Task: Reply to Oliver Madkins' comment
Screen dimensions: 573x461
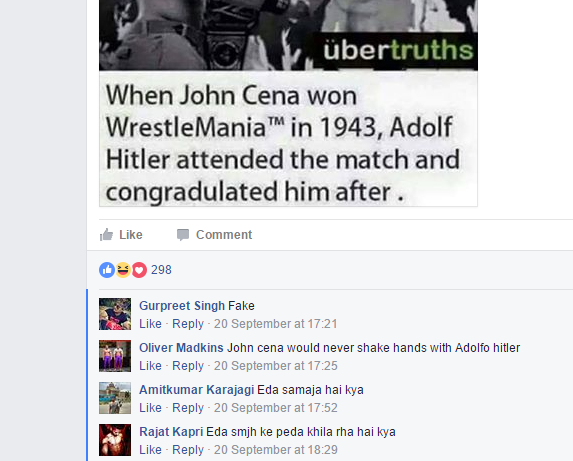Action: click(188, 366)
